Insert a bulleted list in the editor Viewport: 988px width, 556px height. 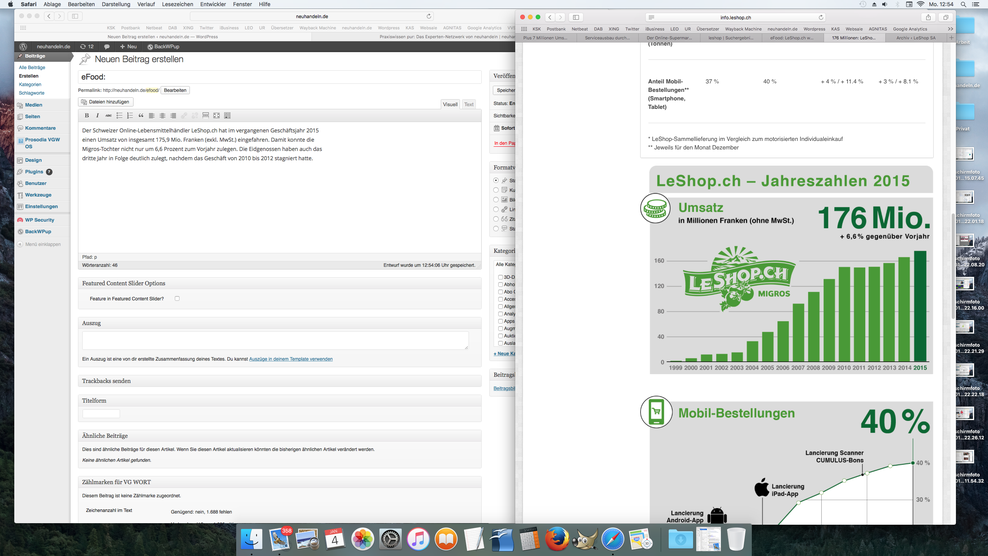119,116
